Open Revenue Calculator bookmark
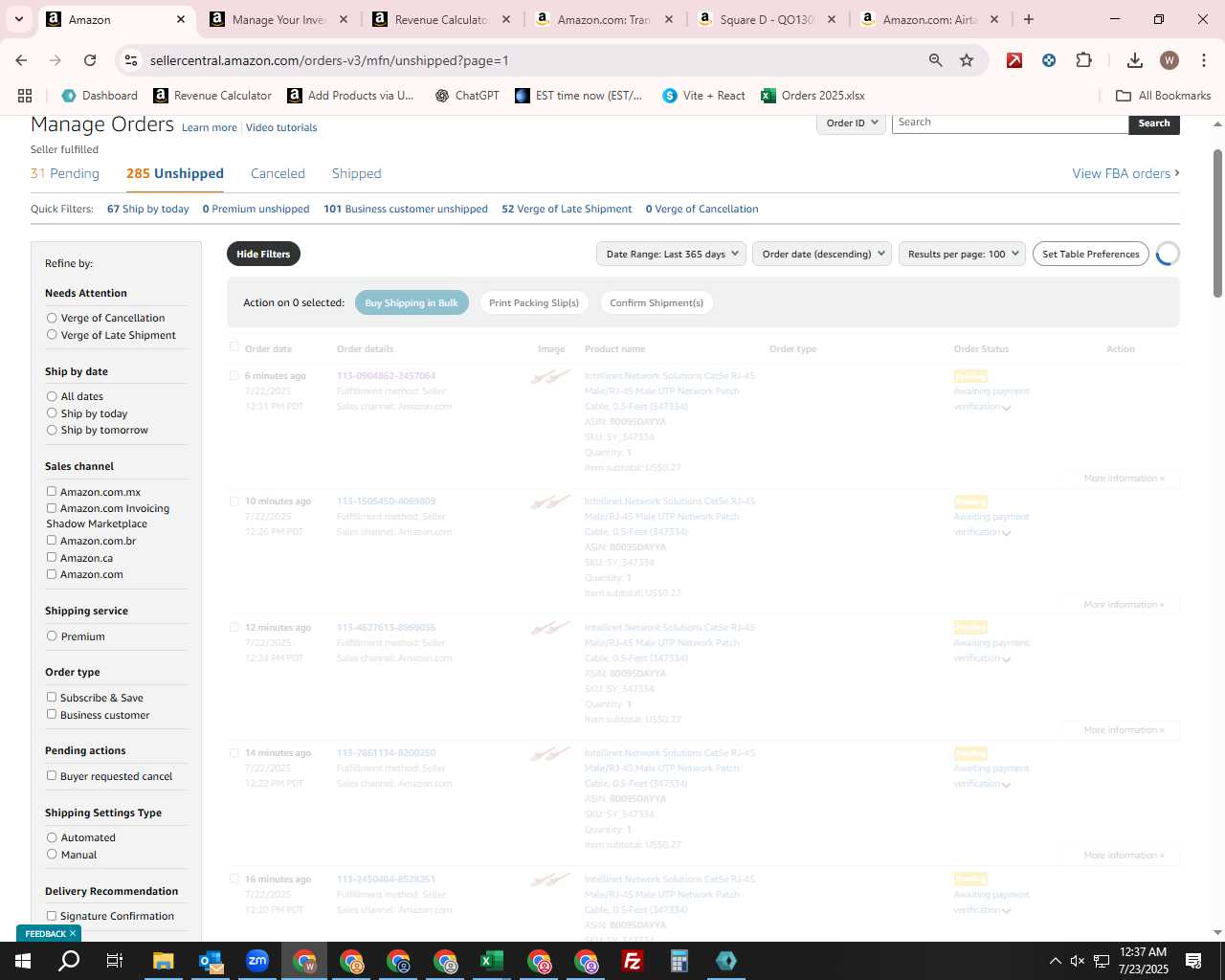1225x980 pixels. click(212, 96)
